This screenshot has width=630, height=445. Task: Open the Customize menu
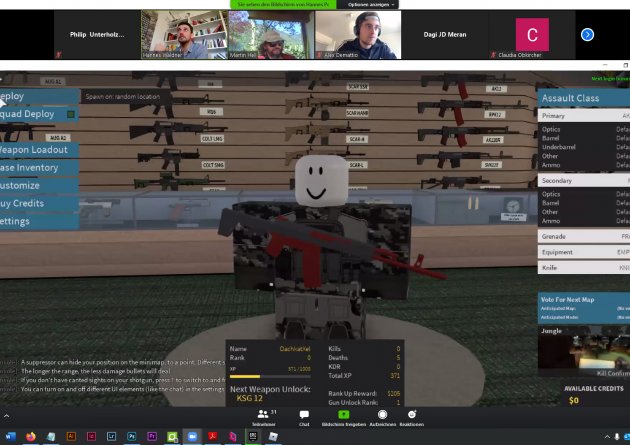[x=39, y=186]
